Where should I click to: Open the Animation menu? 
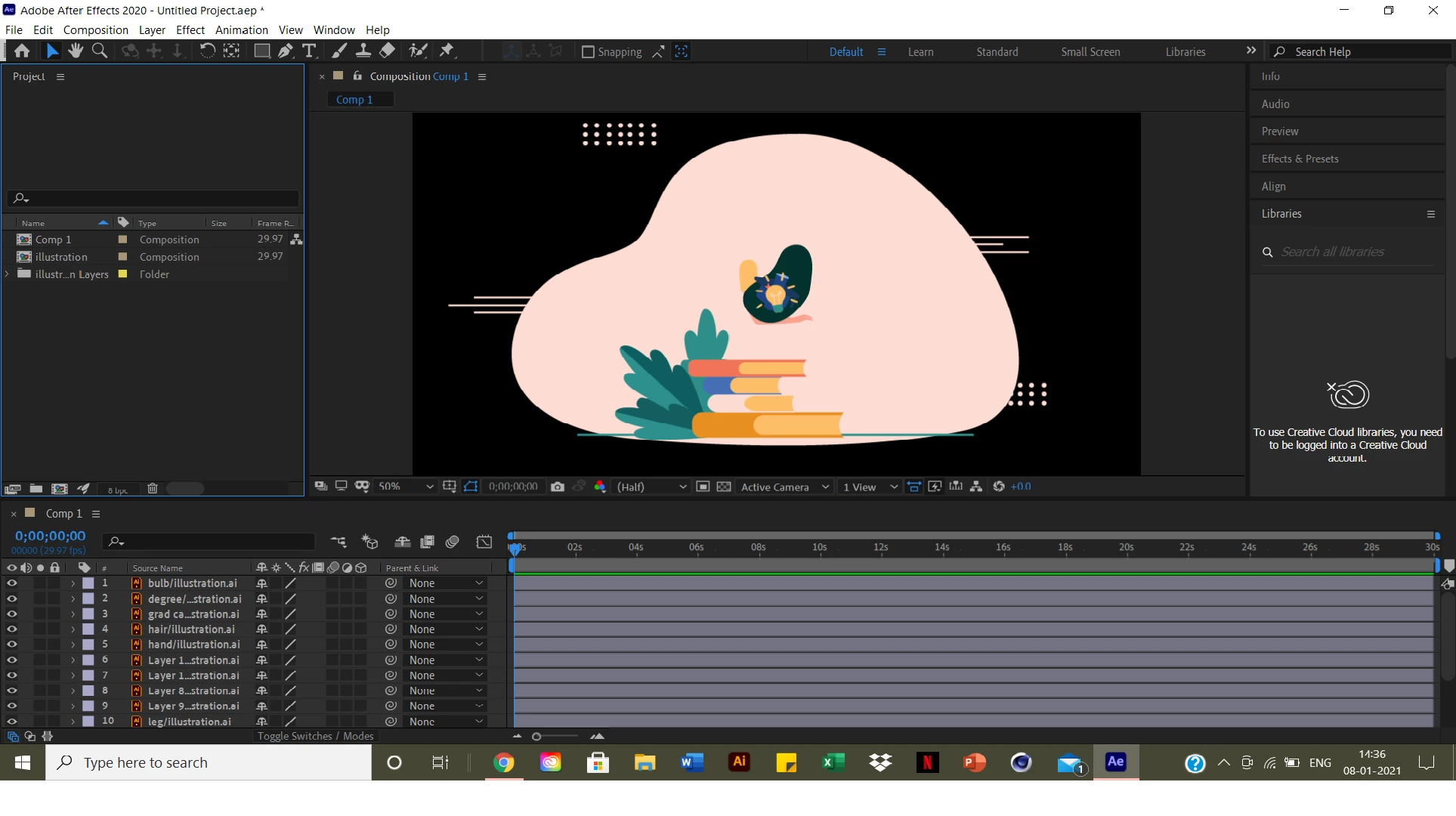tap(241, 30)
